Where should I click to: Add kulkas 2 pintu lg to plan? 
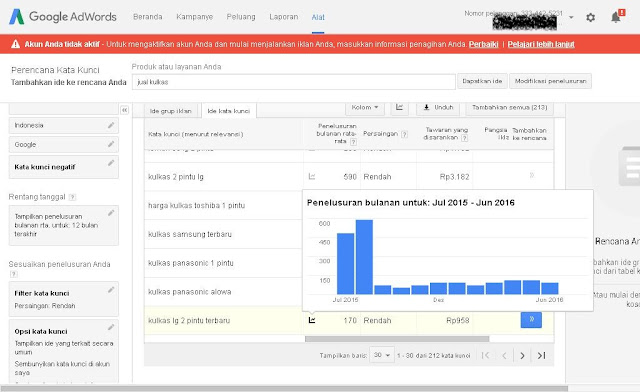(531, 176)
